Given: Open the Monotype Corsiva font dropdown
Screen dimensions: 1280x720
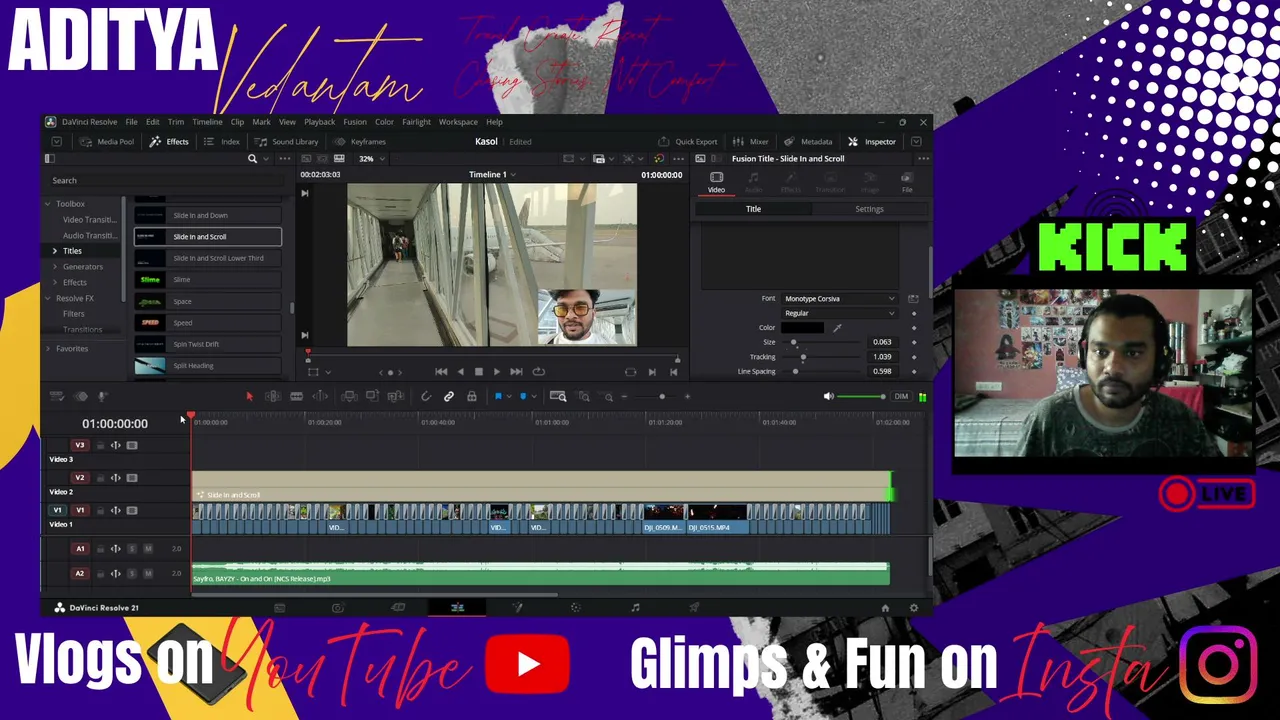Looking at the screenshot, I should 839,299.
